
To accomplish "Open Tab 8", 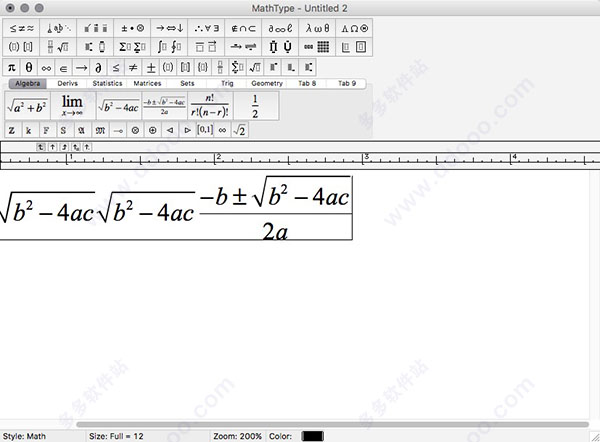I will coord(307,83).
